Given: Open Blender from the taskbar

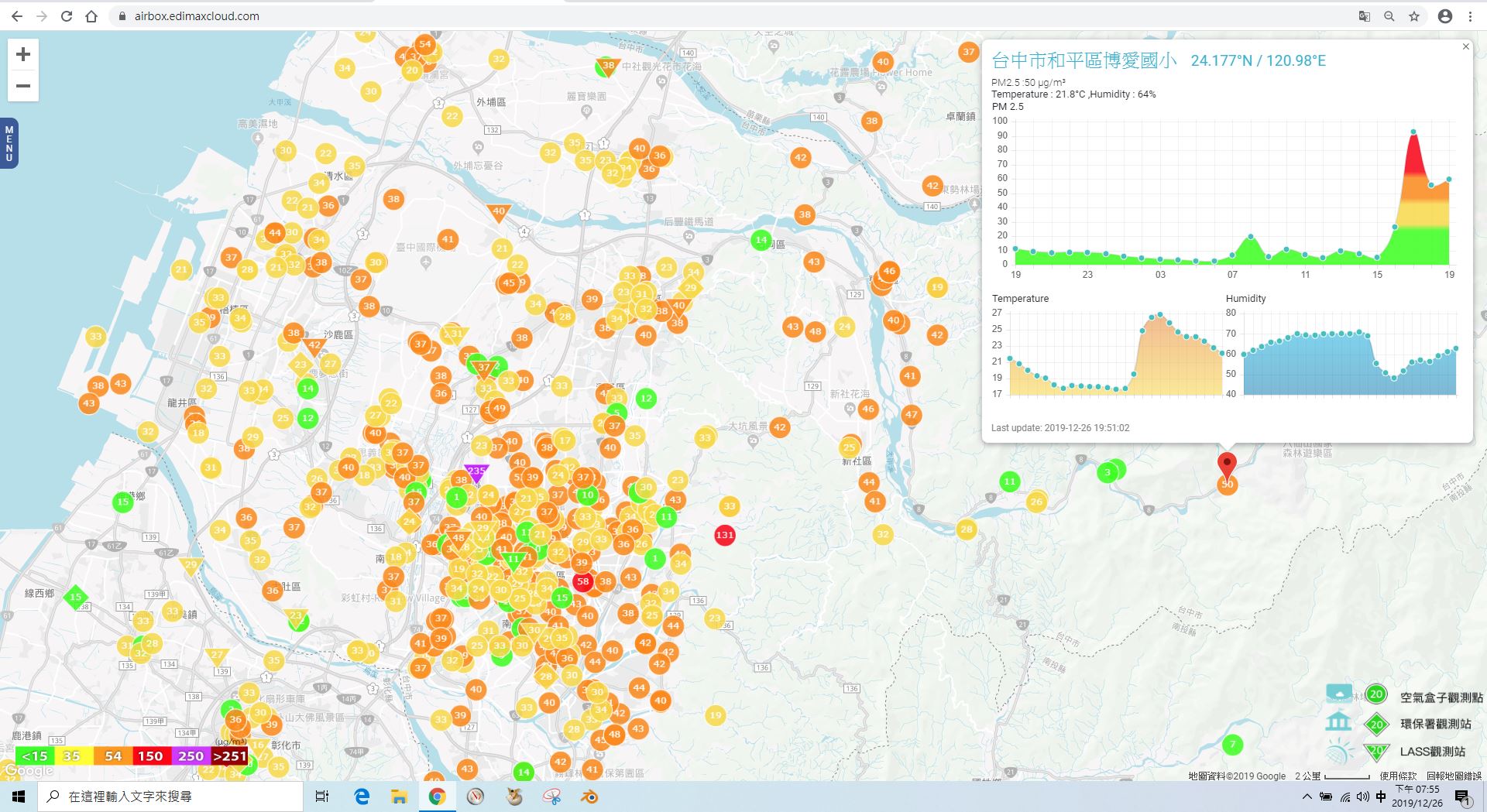Looking at the screenshot, I should [x=589, y=797].
